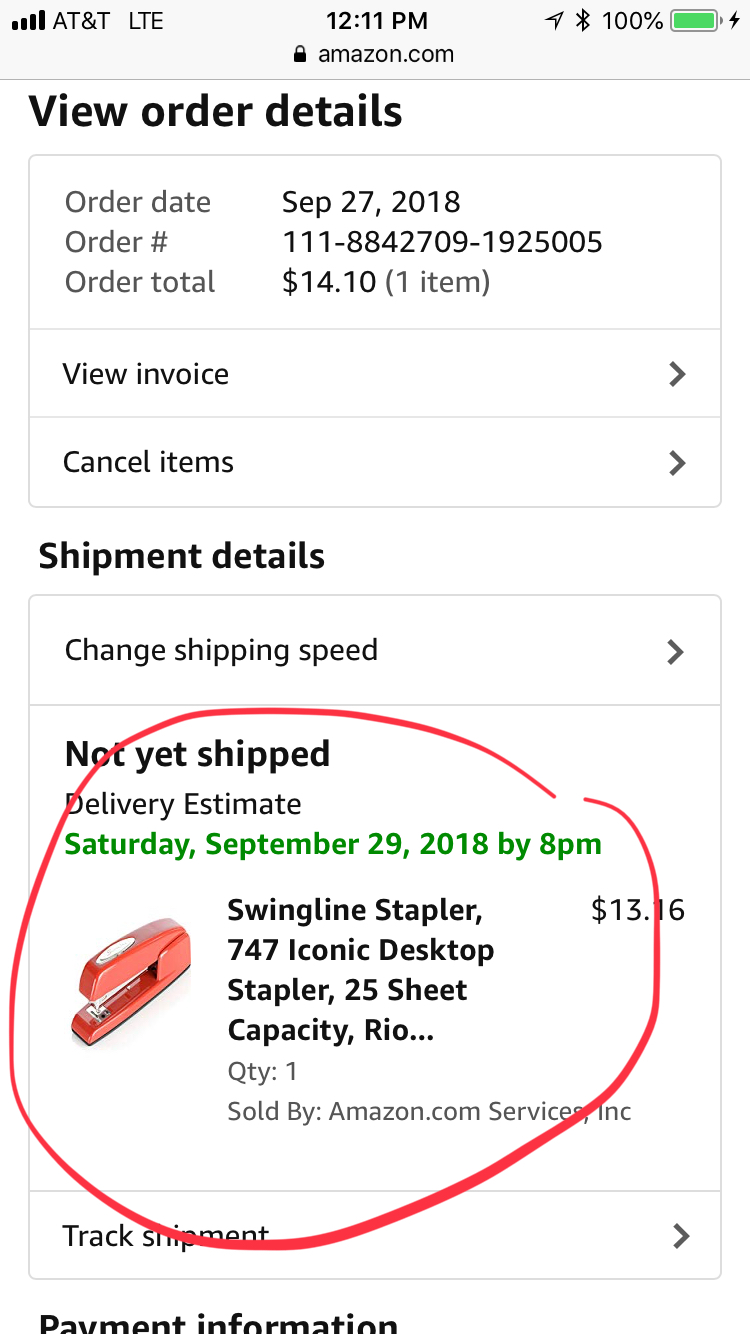Tap the battery icon in status bar
Image resolution: width=750 pixels, height=1334 pixels.
(697, 21)
